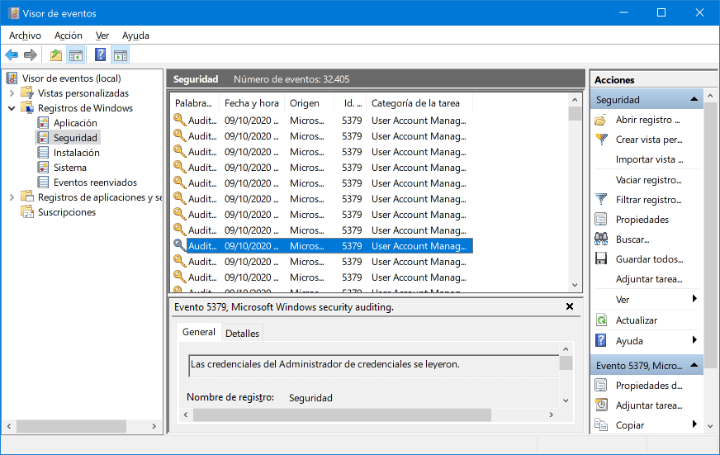The image size is (720, 455).
Task: Click the Forward arrow toolbar icon
Action: coord(30,55)
